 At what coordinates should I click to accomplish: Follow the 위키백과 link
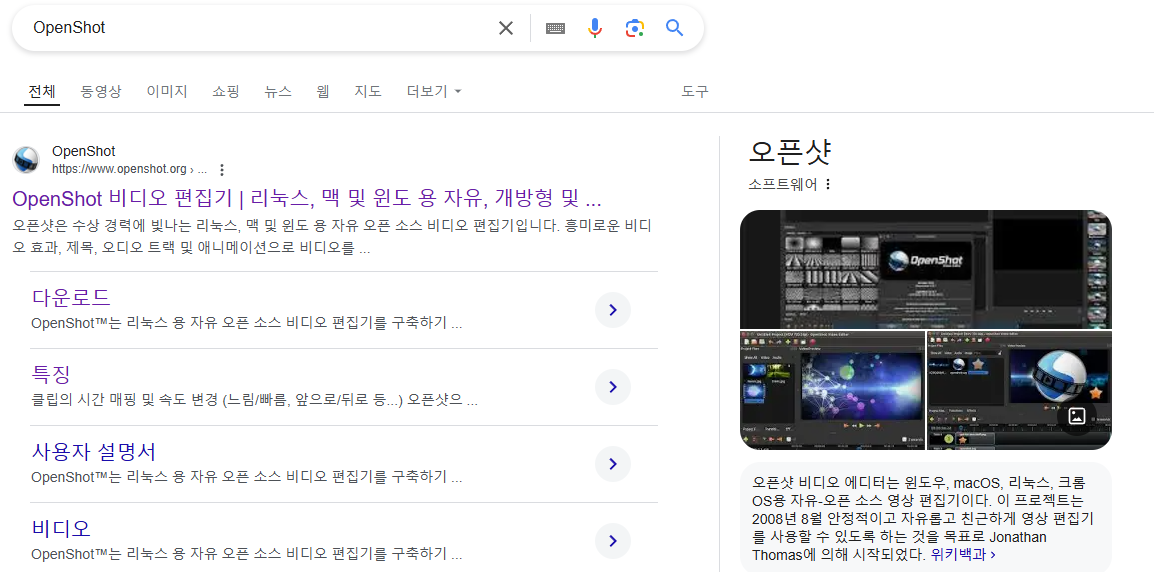[963, 554]
